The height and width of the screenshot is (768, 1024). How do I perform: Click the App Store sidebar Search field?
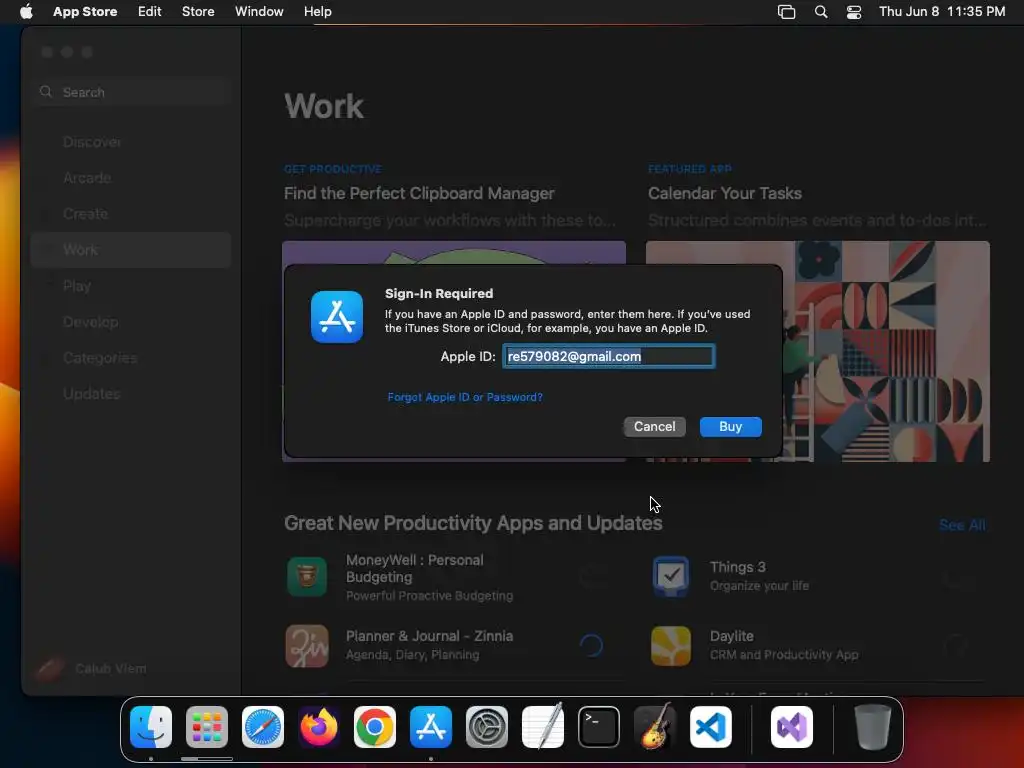[x=131, y=92]
